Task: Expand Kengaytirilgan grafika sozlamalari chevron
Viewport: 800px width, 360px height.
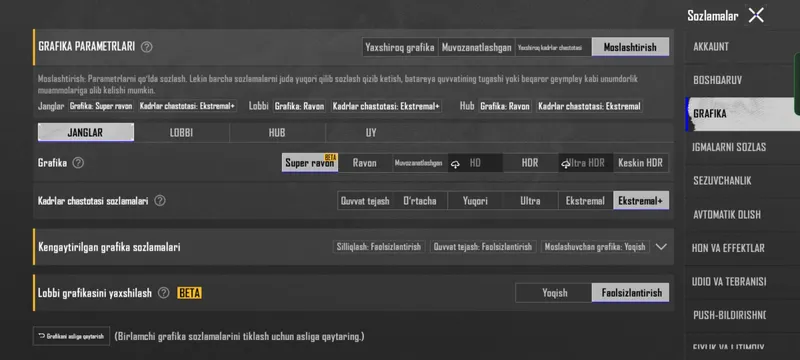Action: pos(661,247)
